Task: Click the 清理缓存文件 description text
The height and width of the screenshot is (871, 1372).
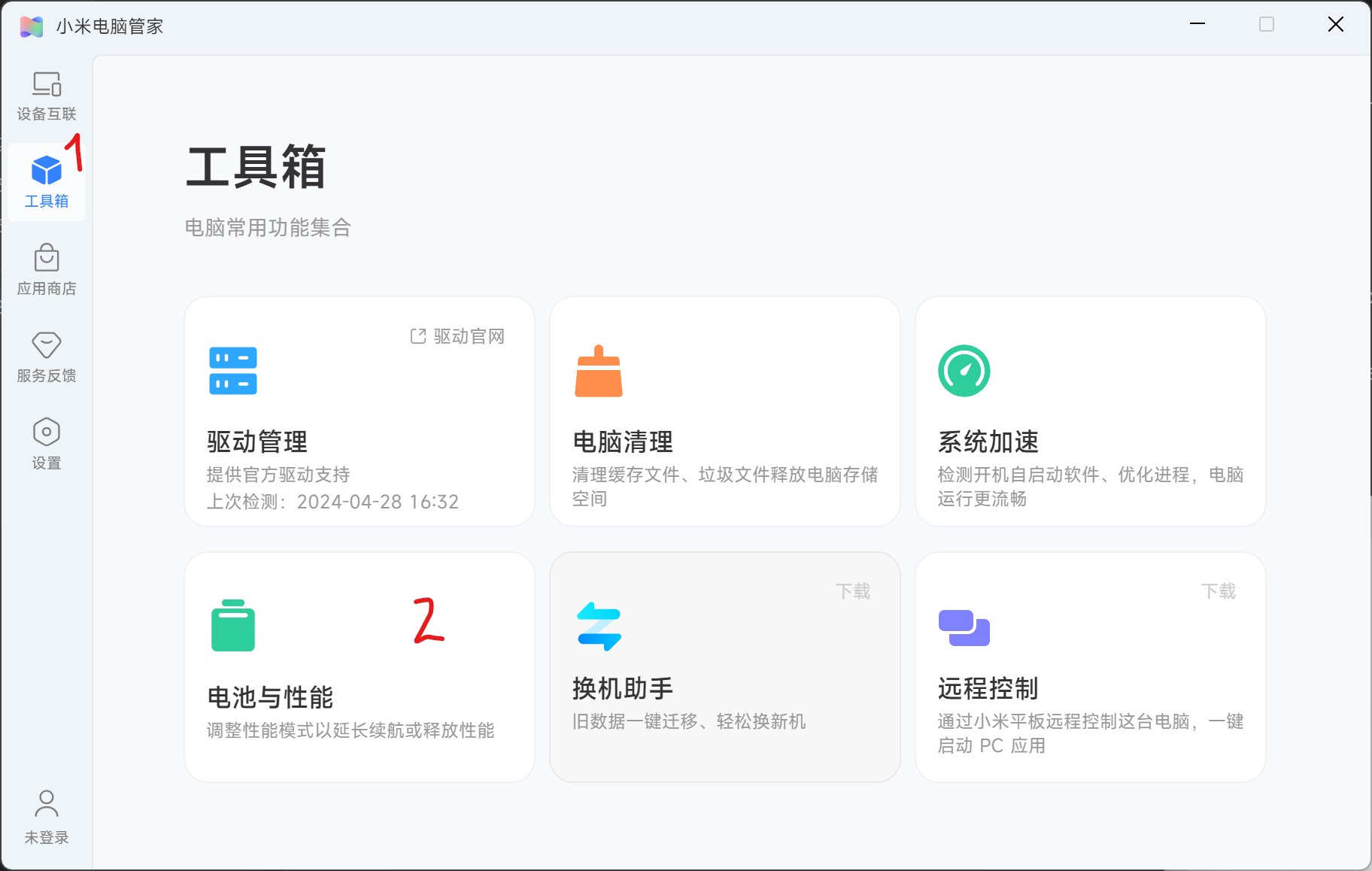Action: [725, 487]
